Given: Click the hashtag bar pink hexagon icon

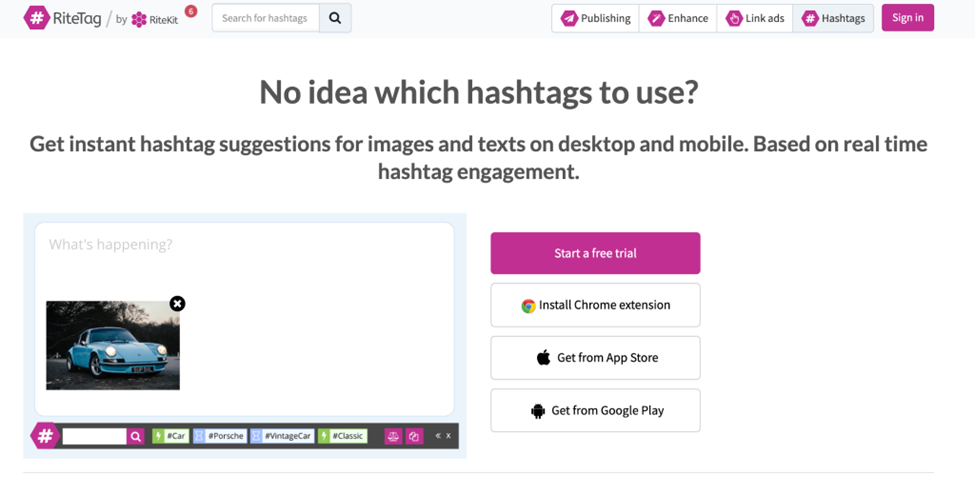Looking at the screenshot, I should [x=44, y=436].
